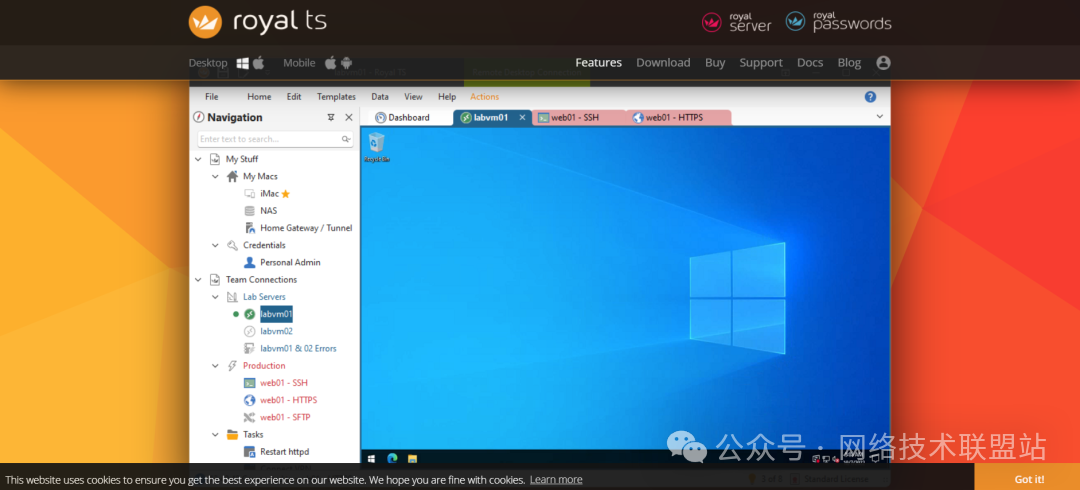1080x490 pixels.
Task: Click the Royal TS crown logo
Action: coord(205,21)
